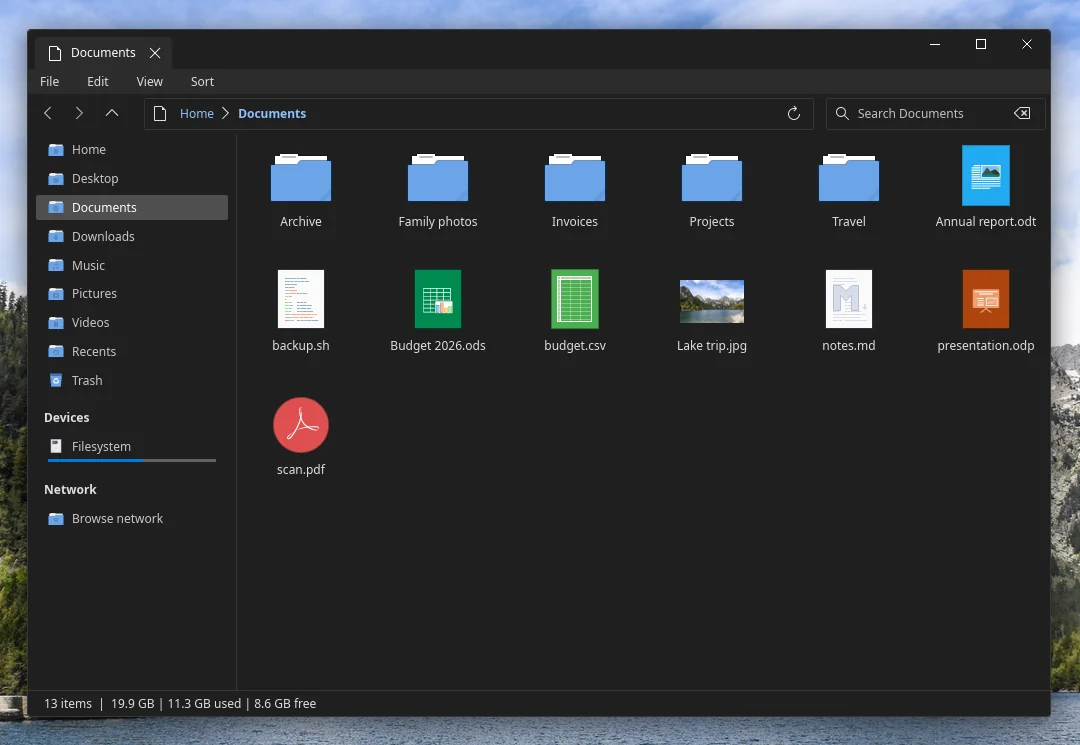Click the Filesystem disk usage bar
Image resolution: width=1080 pixels, height=745 pixels.
[x=132, y=460]
